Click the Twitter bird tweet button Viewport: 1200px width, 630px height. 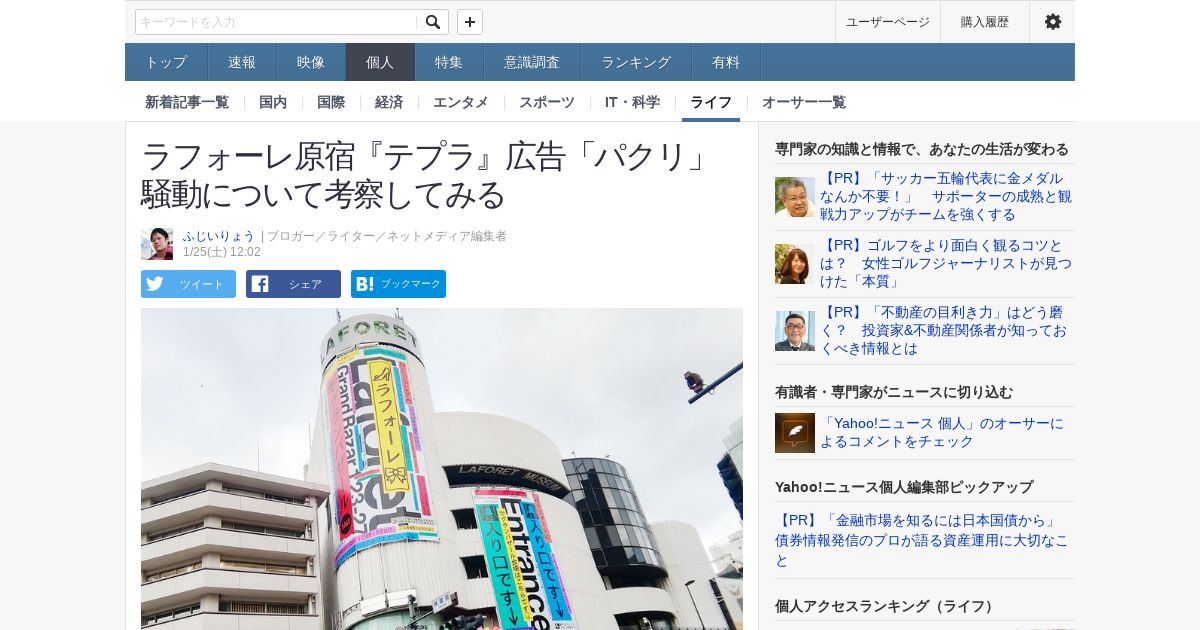pyautogui.click(x=188, y=284)
